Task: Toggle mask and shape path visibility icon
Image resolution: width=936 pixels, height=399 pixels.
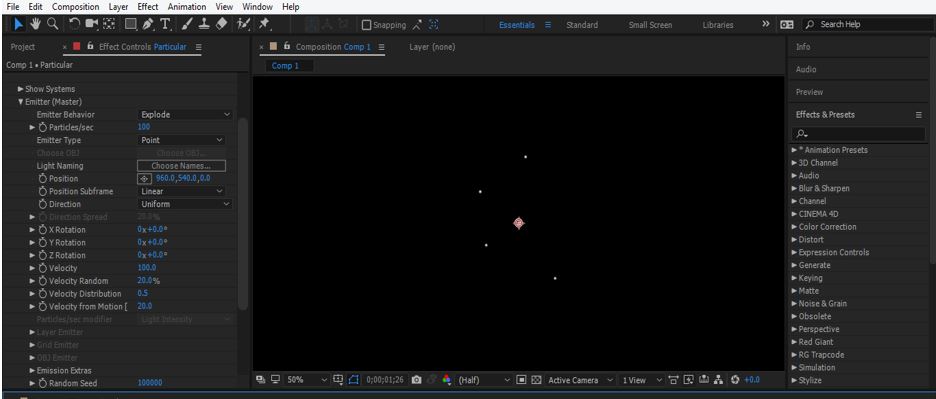Action: tap(354, 380)
